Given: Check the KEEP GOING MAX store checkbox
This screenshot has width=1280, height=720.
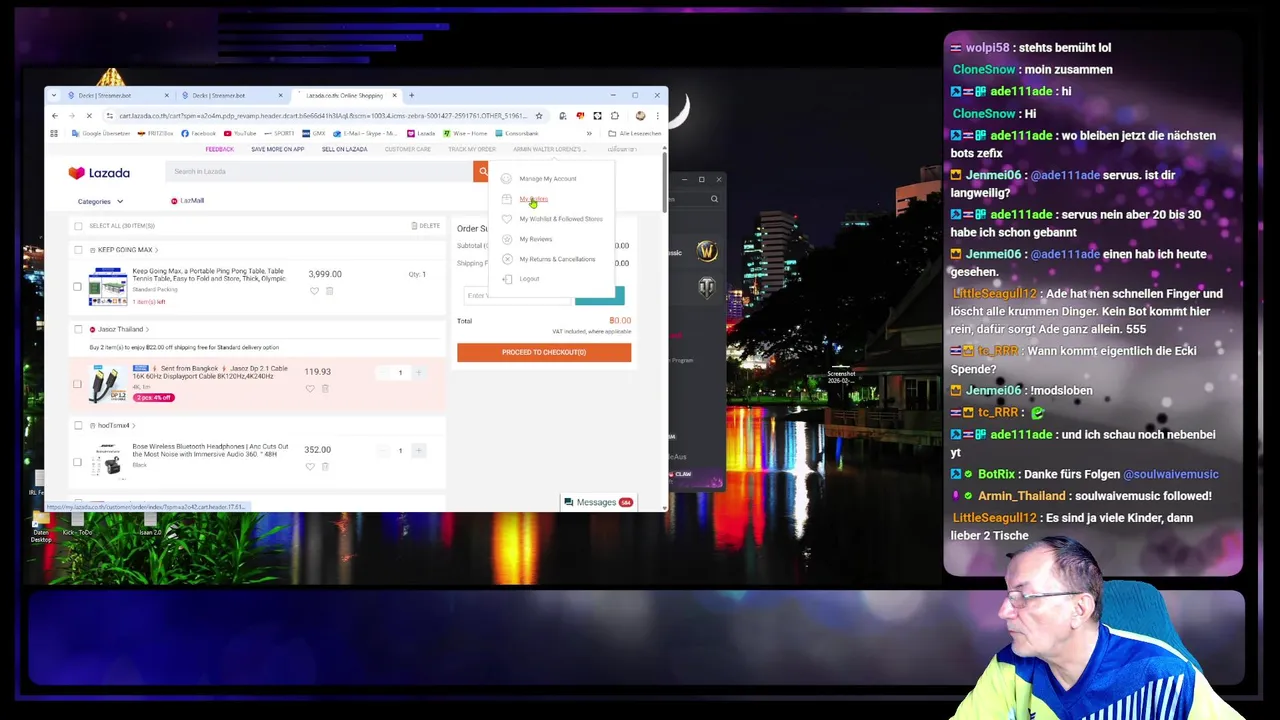Looking at the screenshot, I should pos(78,250).
